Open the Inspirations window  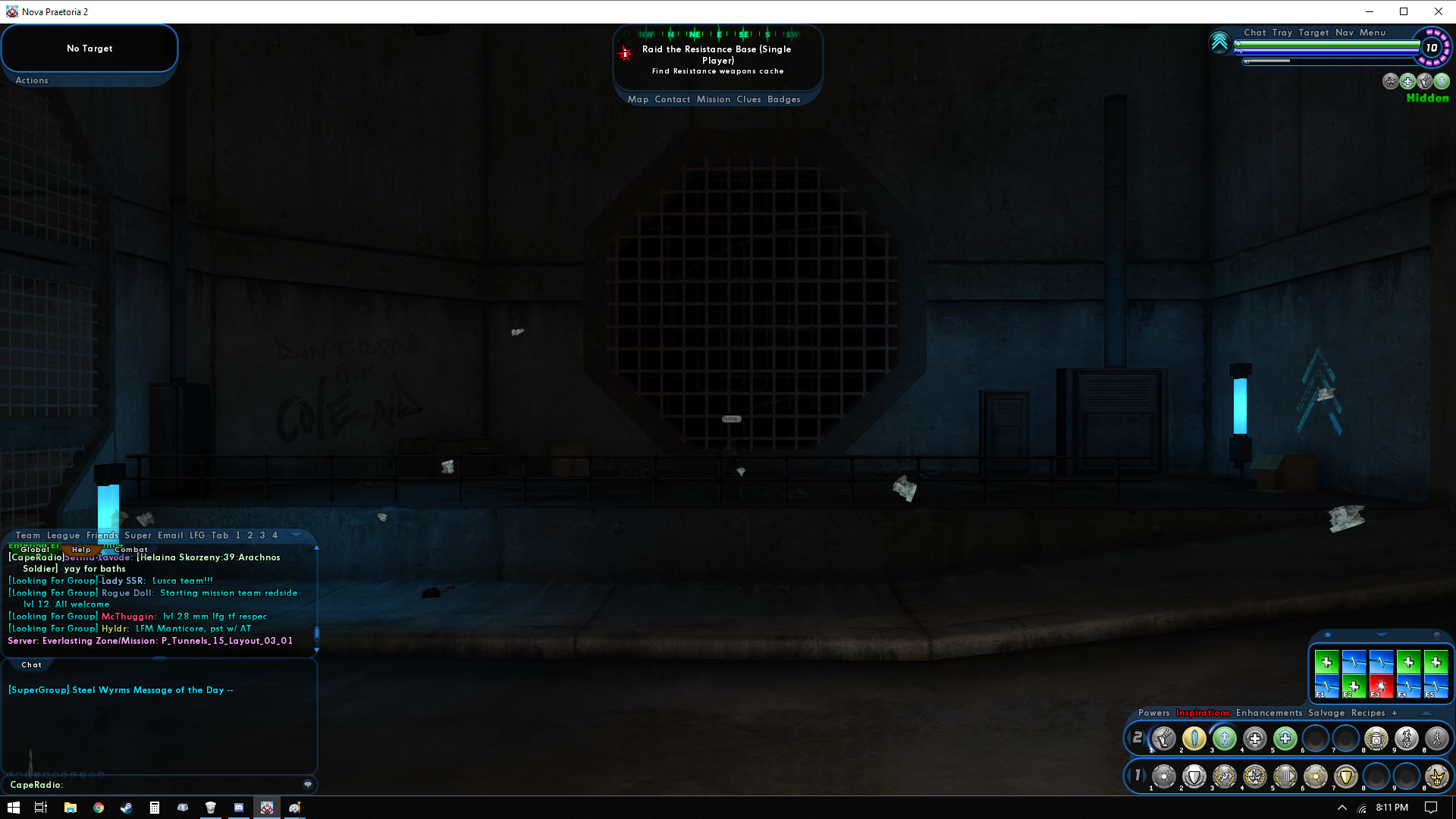tap(1202, 713)
